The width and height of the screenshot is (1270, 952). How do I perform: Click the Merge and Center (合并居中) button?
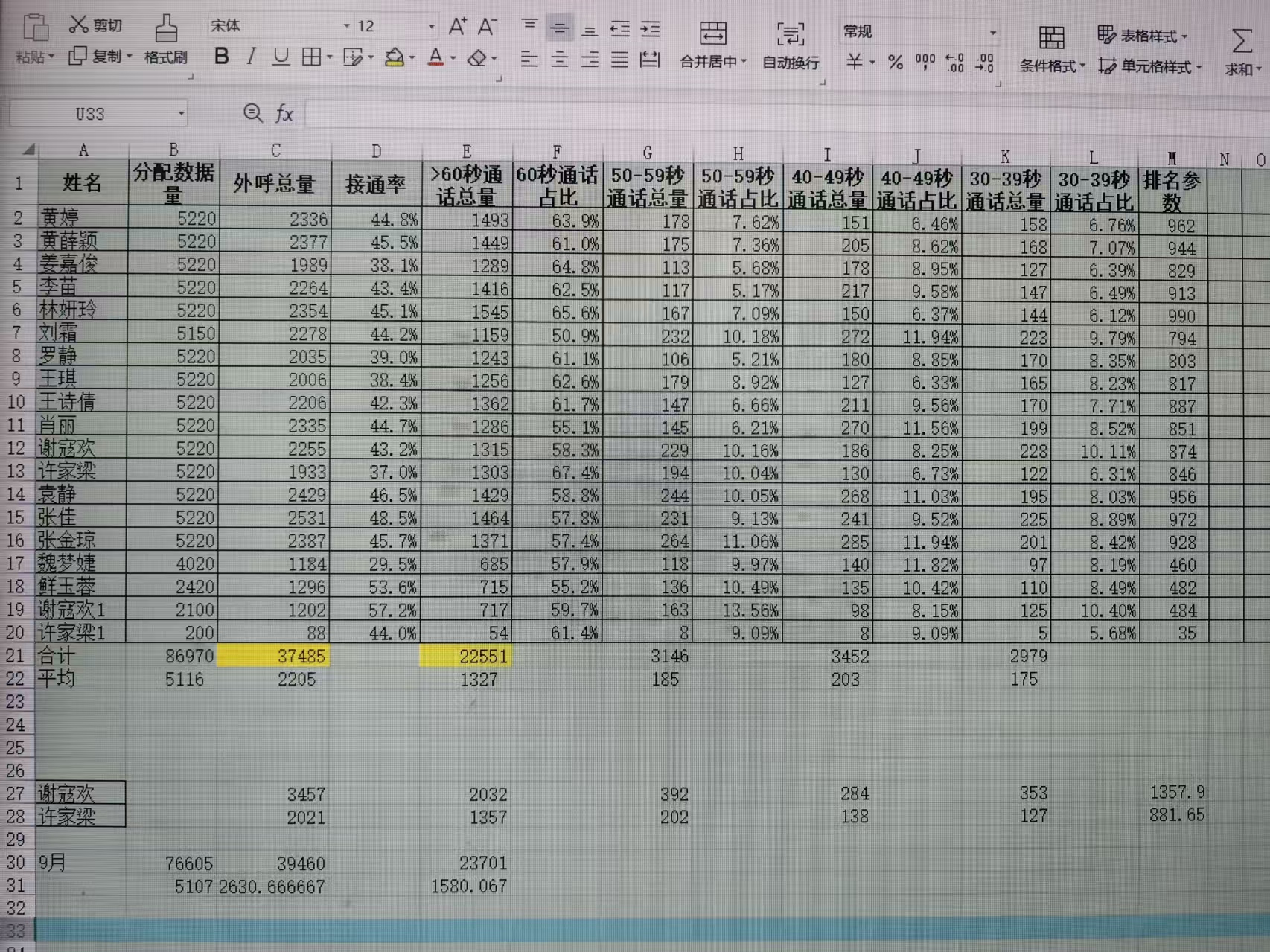click(712, 45)
